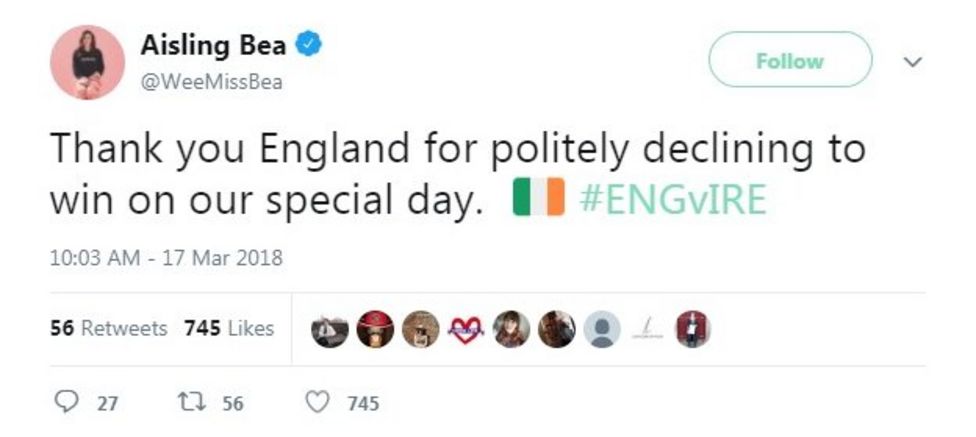Image resolution: width=976 pixels, height=437 pixels.
Task: Like the tweet with the heart icon
Action: pyautogui.click(x=317, y=403)
